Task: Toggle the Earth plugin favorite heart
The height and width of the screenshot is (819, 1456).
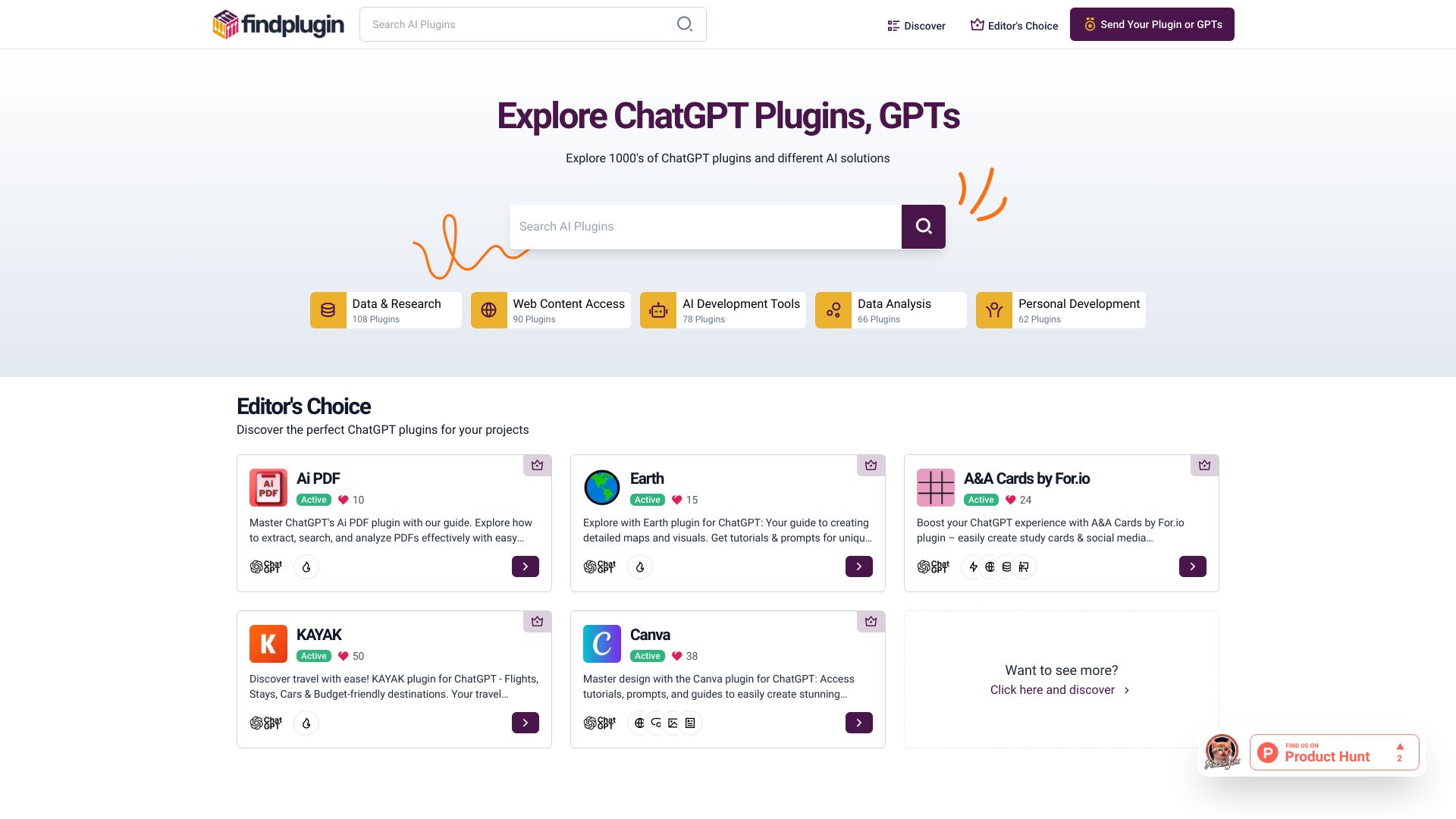Action: pos(676,500)
